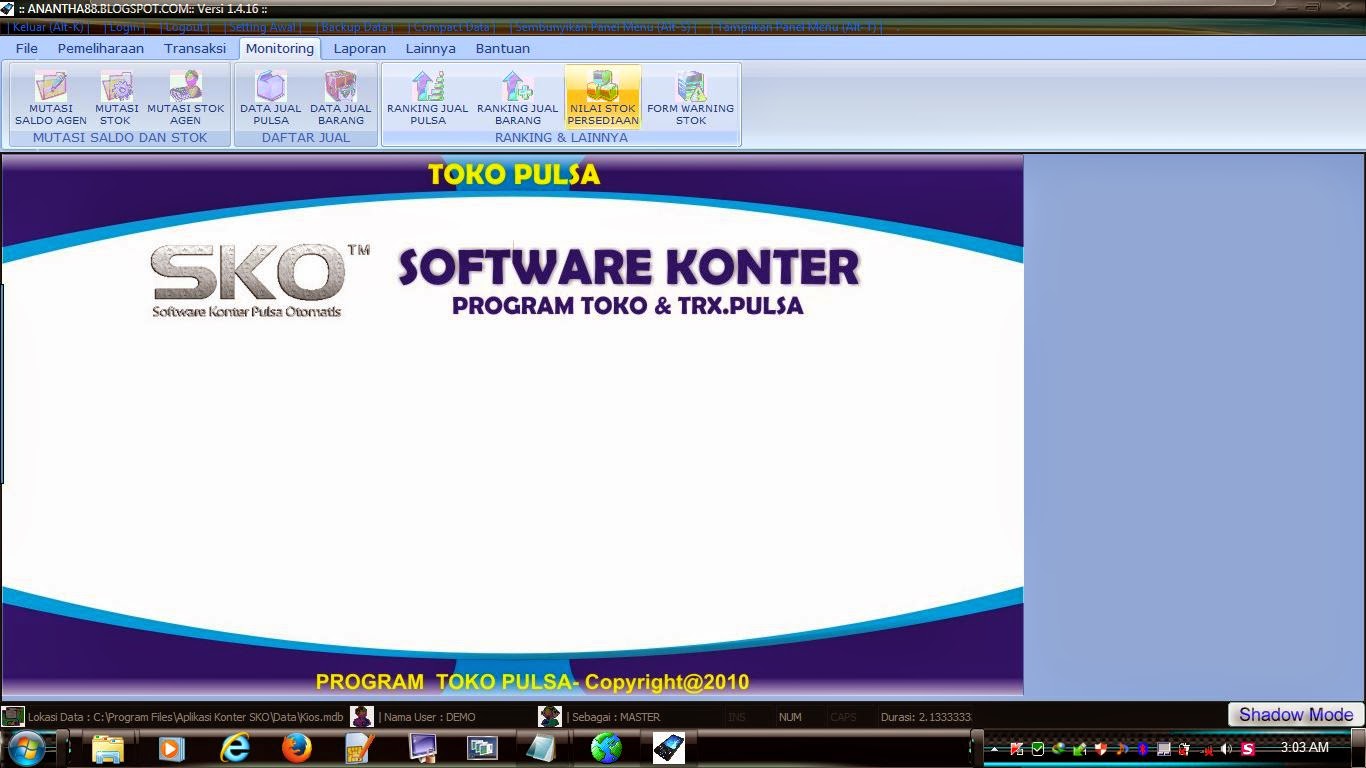This screenshot has height=768, width=1366.
Task: Click the DAFTAR JUAL group label
Action: tap(306, 138)
